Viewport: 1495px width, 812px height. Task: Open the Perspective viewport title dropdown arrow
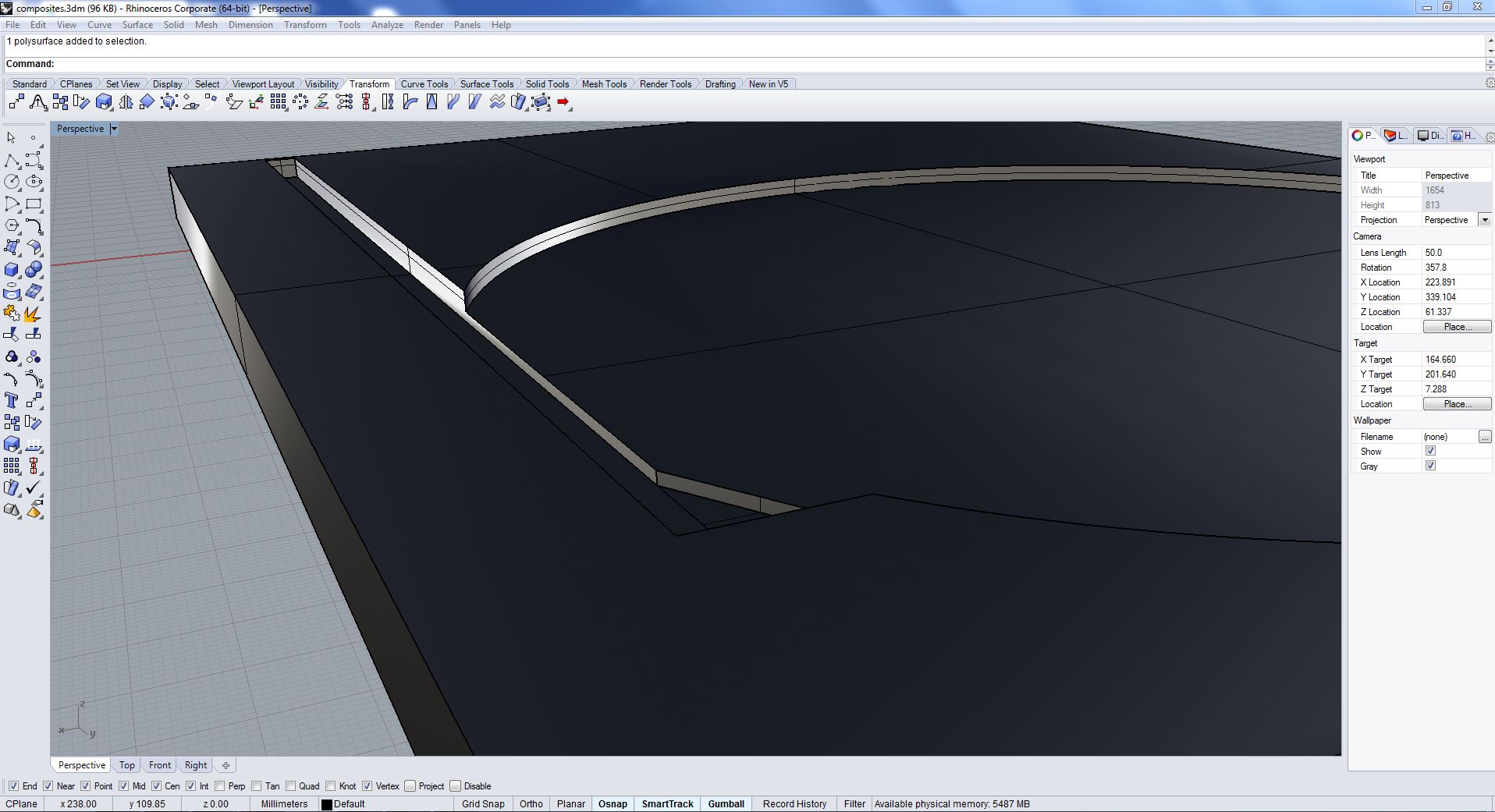pyautogui.click(x=114, y=129)
